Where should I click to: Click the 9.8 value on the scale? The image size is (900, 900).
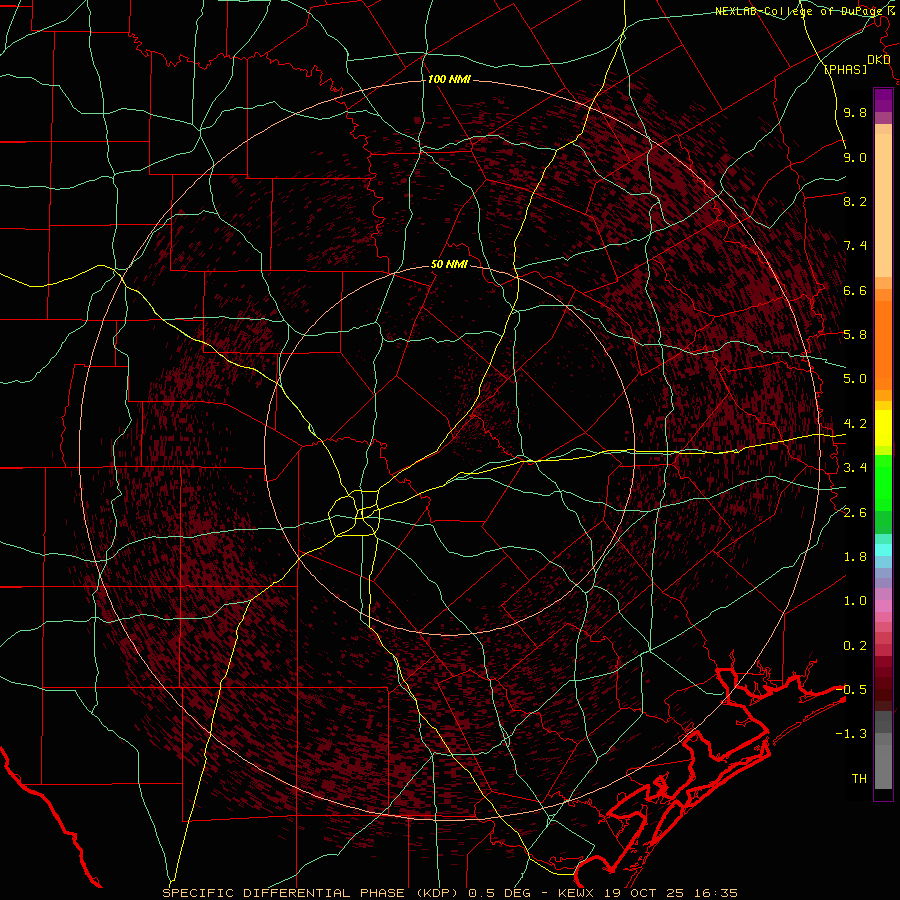[x=855, y=112]
